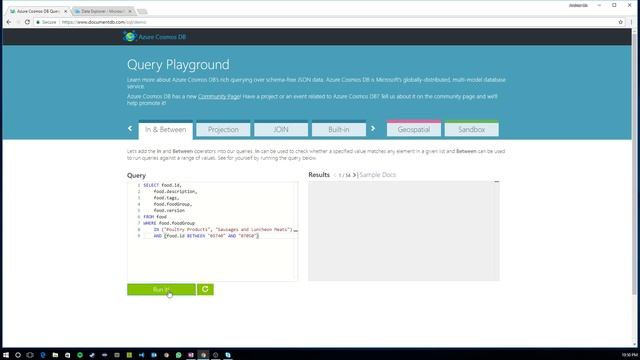The width and height of the screenshot is (640, 360).
Task: Go to previous result with the chevron
Action: point(335,175)
